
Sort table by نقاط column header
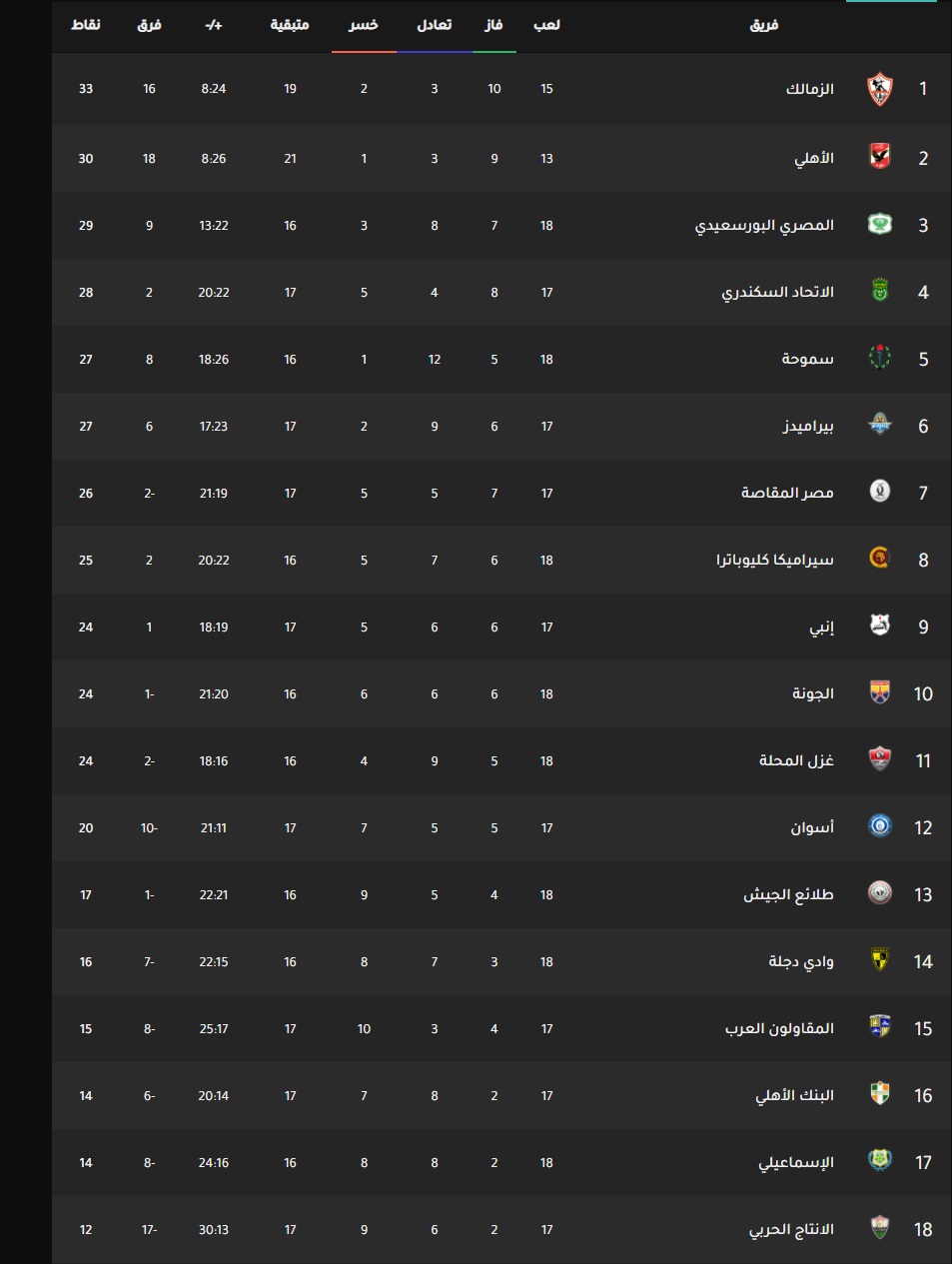click(x=86, y=25)
